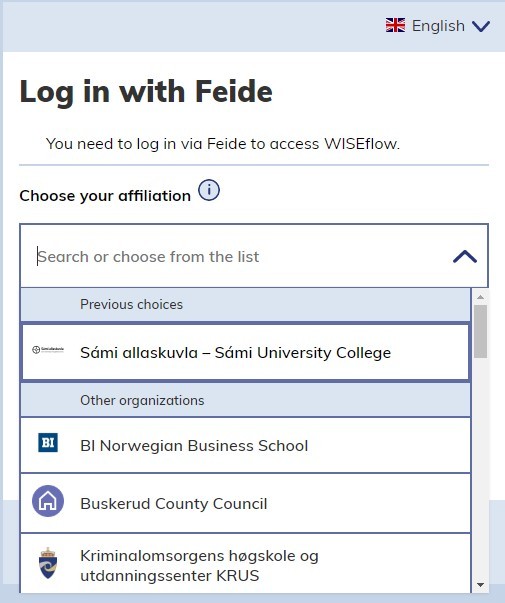
Task: Click the Other organizations header
Action: click(245, 400)
